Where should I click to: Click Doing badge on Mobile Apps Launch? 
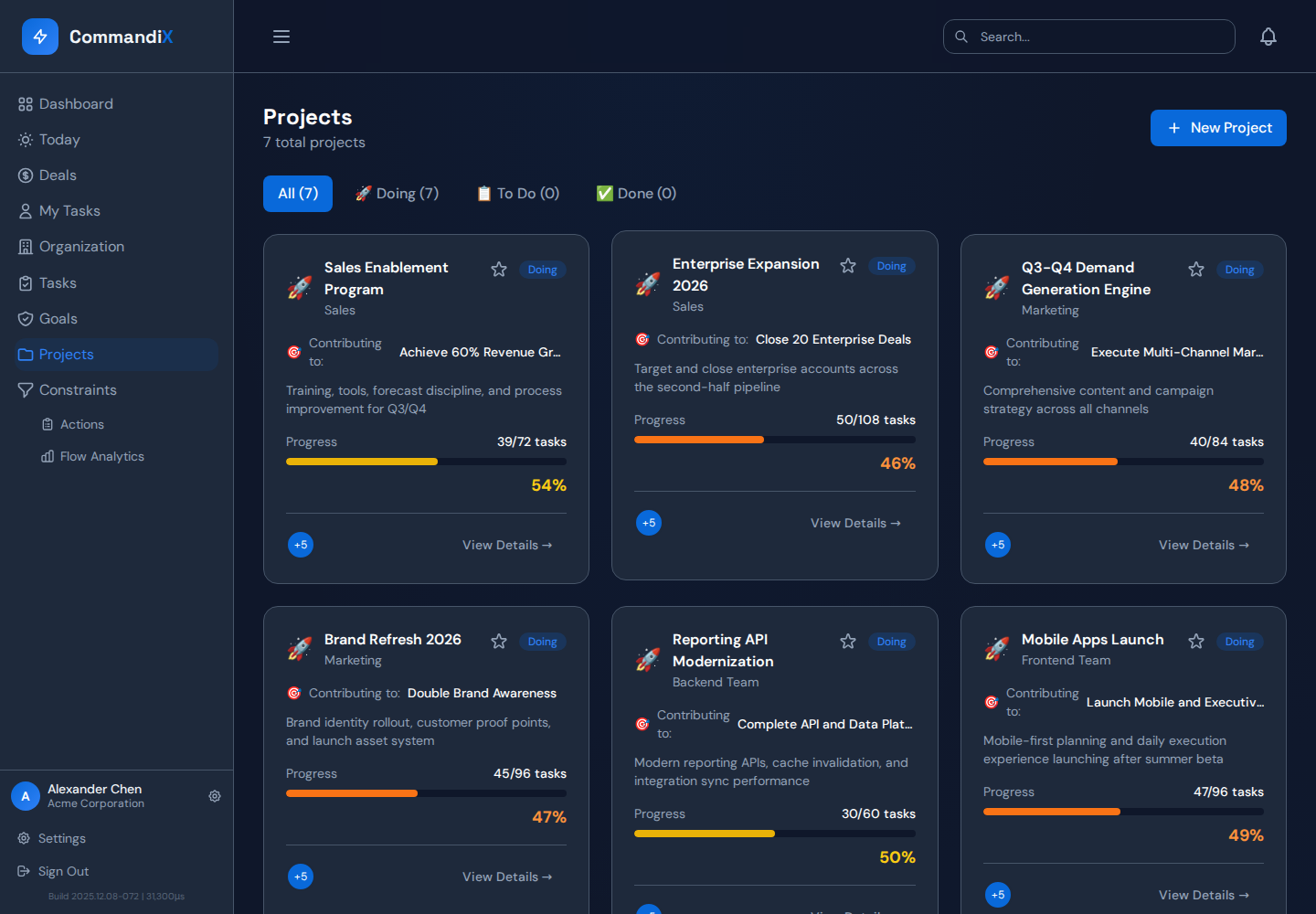[x=1240, y=642]
